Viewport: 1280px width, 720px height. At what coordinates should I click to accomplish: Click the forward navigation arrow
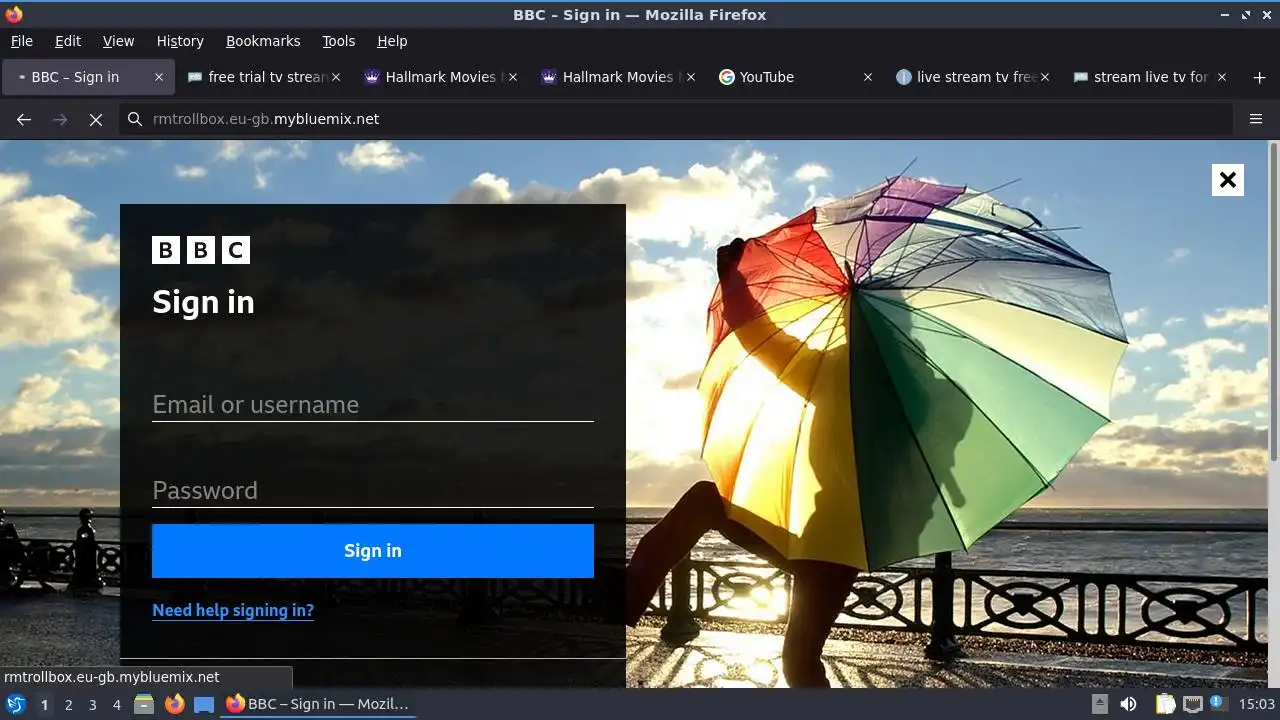[60, 119]
